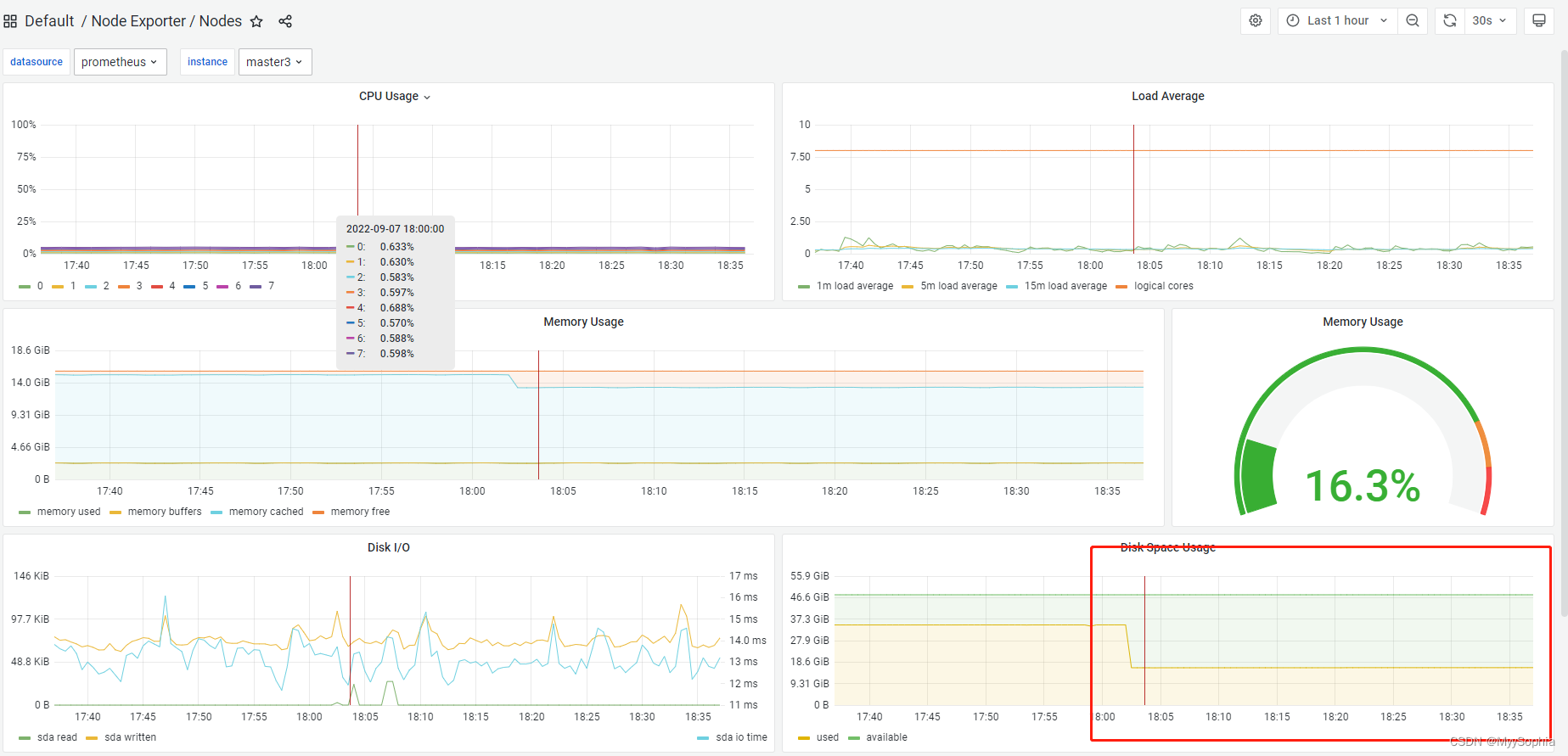Star the Nodes dashboard

[x=256, y=21]
